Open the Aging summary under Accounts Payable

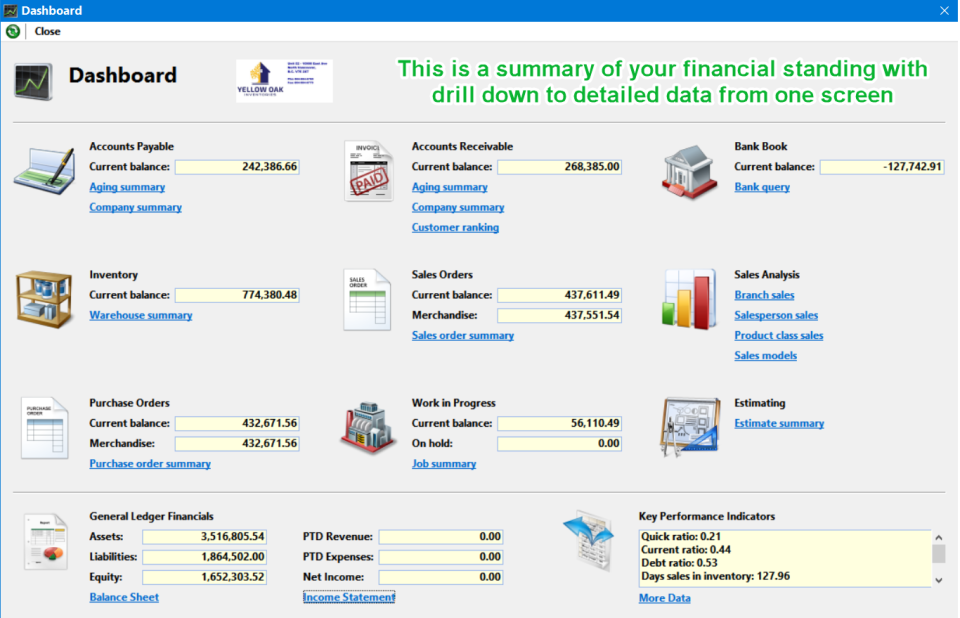pos(126,187)
